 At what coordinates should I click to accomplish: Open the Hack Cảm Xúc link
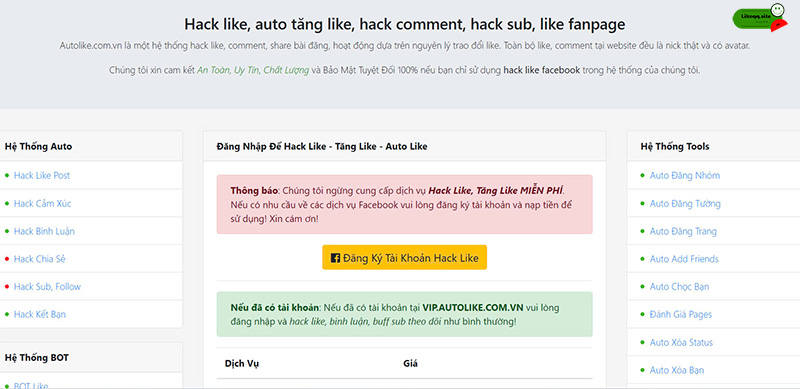click(x=42, y=204)
